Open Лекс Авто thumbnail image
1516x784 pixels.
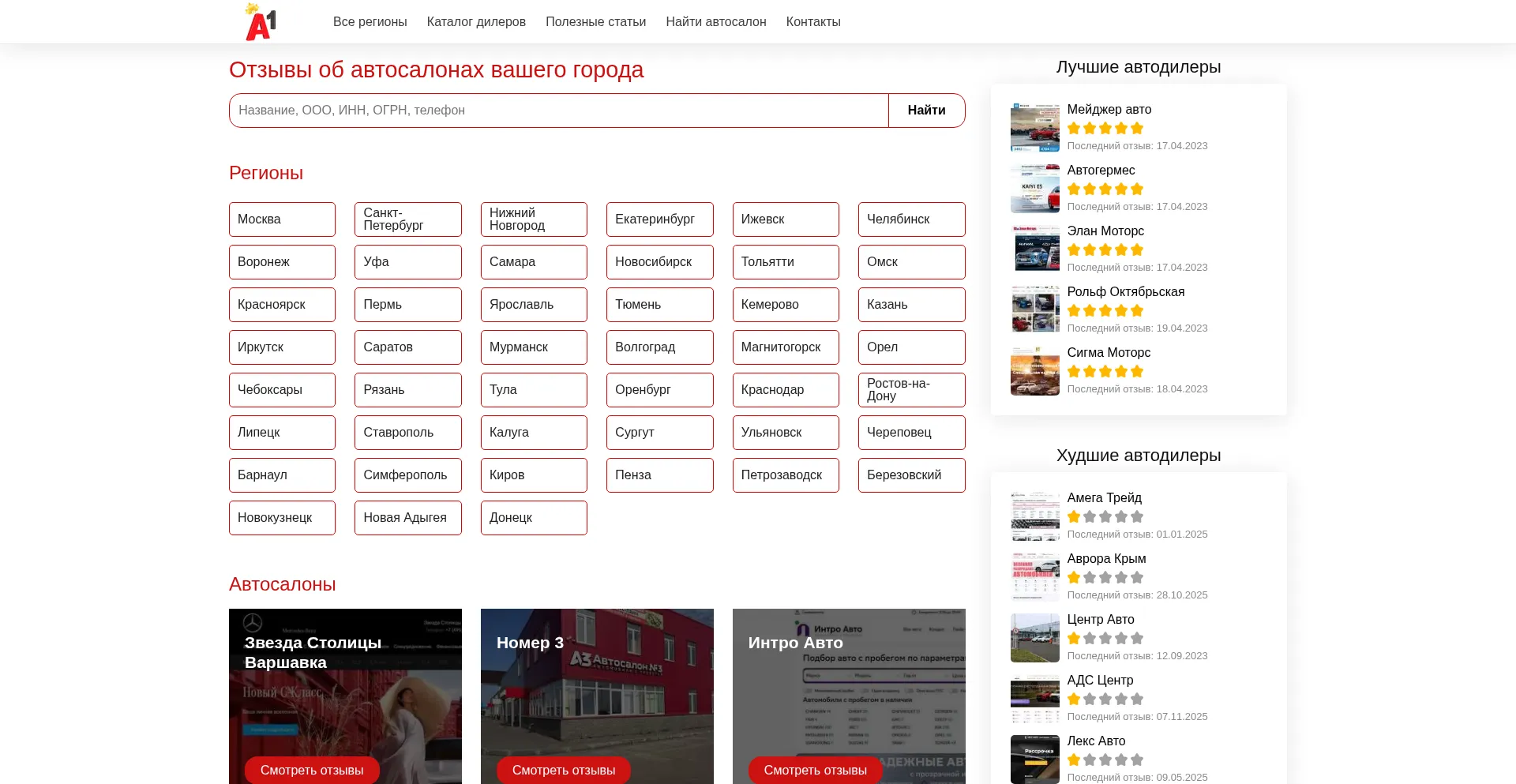(x=1034, y=760)
